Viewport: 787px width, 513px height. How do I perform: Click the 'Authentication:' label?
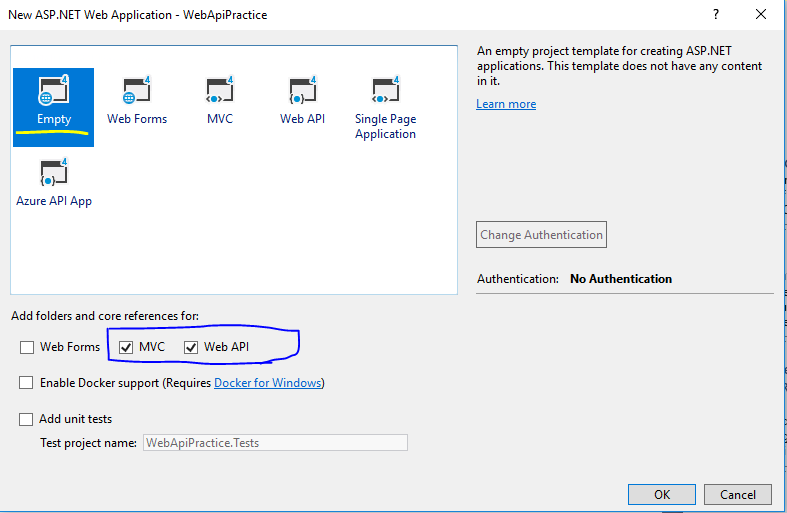[517, 279]
